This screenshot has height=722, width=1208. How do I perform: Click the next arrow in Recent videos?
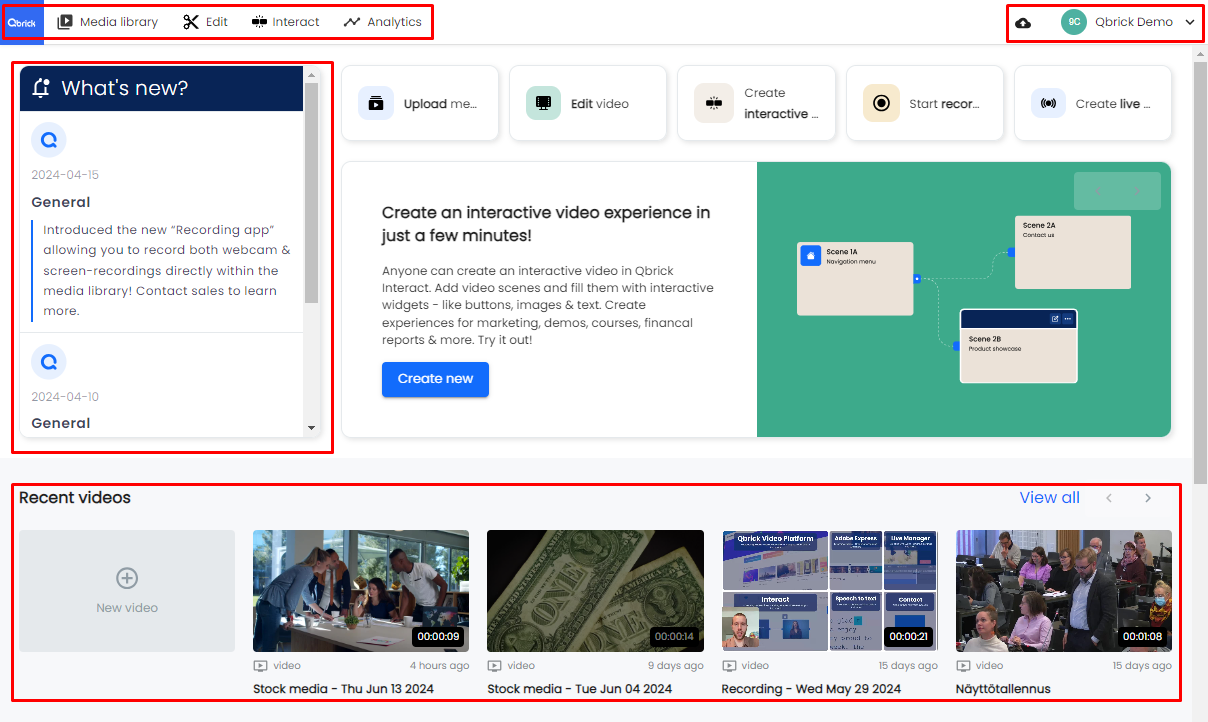point(1148,498)
